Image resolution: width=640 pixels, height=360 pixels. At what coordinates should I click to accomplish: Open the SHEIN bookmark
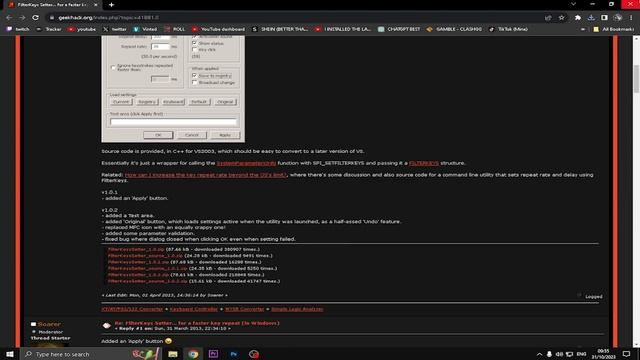280,29
